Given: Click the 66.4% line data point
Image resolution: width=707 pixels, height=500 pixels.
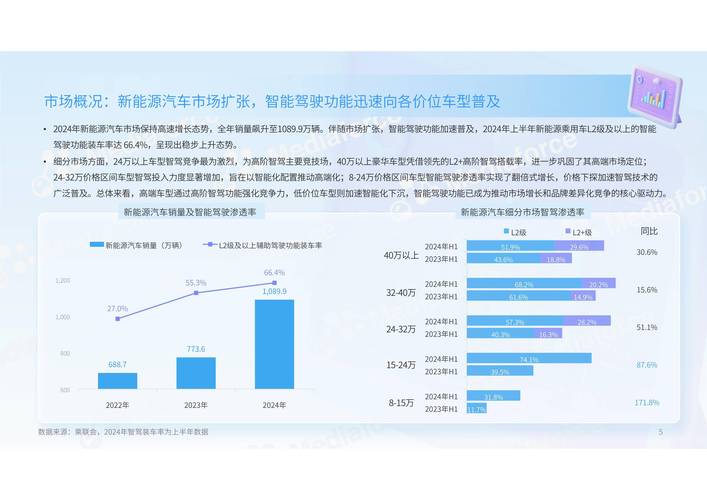Looking at the screenshot, I should 274,283.
